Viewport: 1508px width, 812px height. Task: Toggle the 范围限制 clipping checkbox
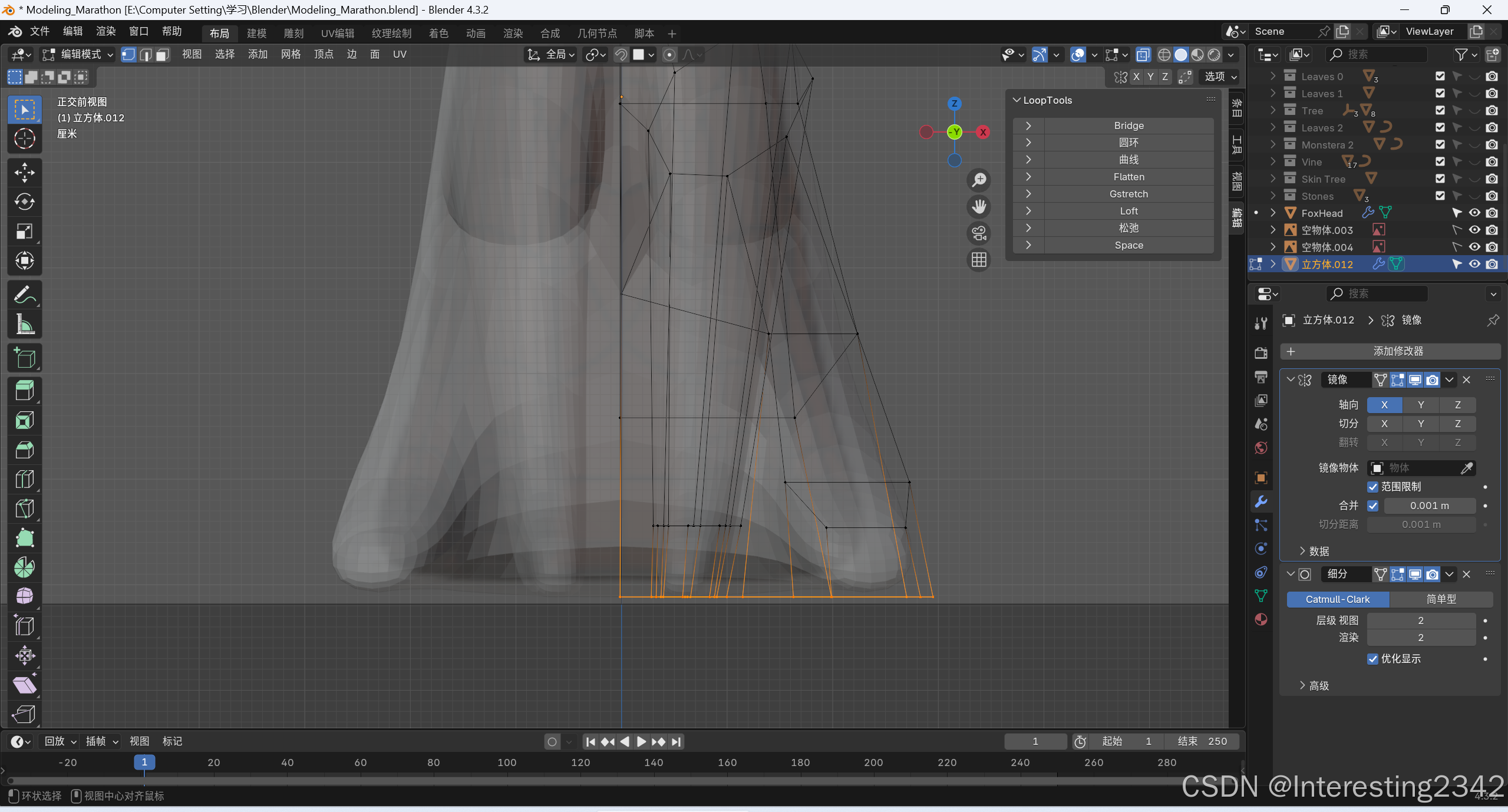[x=1372, y=487]
